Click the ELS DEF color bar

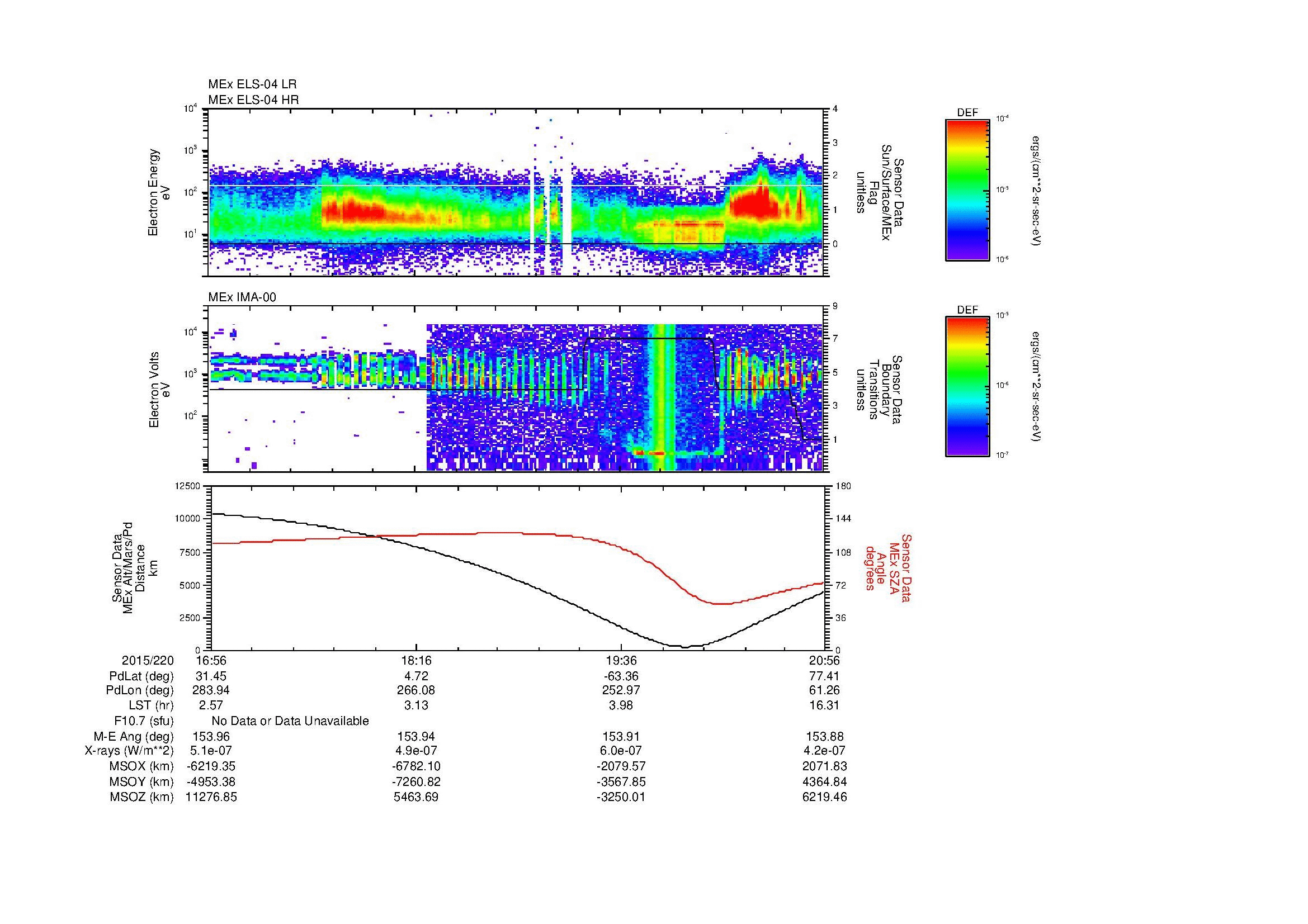tap(967, 189)
